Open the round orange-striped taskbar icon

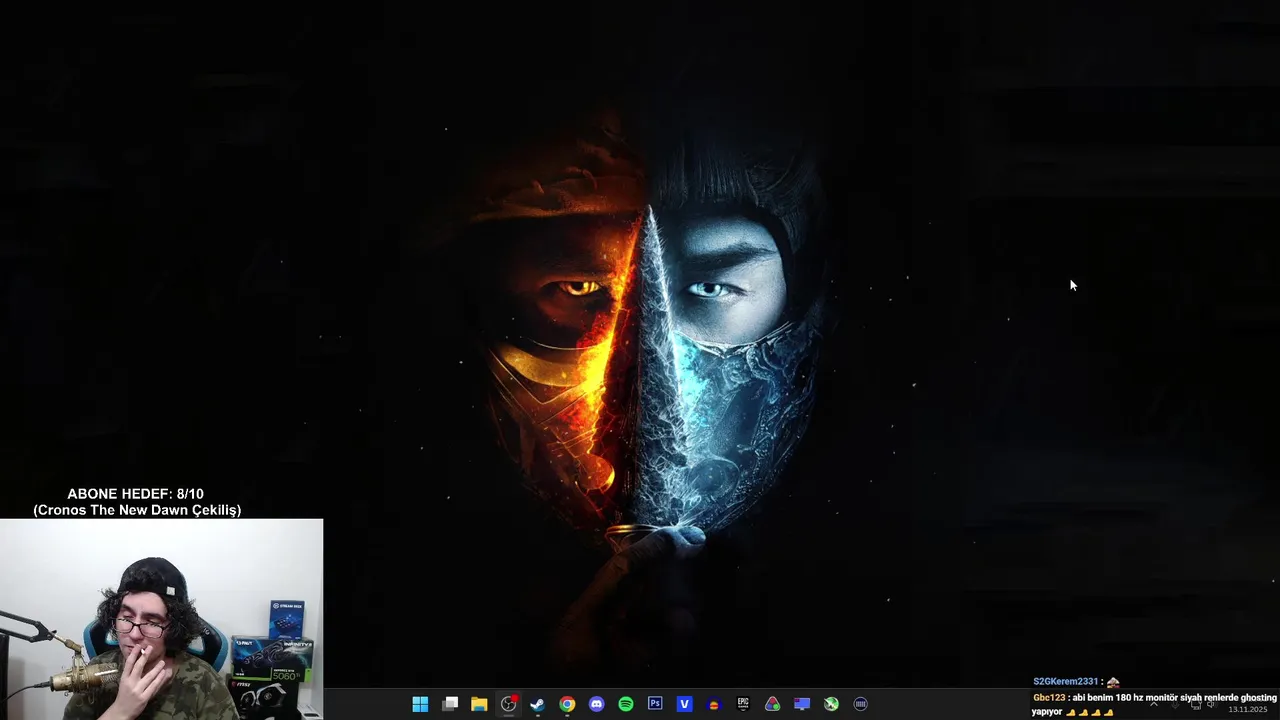pos(713,704)
